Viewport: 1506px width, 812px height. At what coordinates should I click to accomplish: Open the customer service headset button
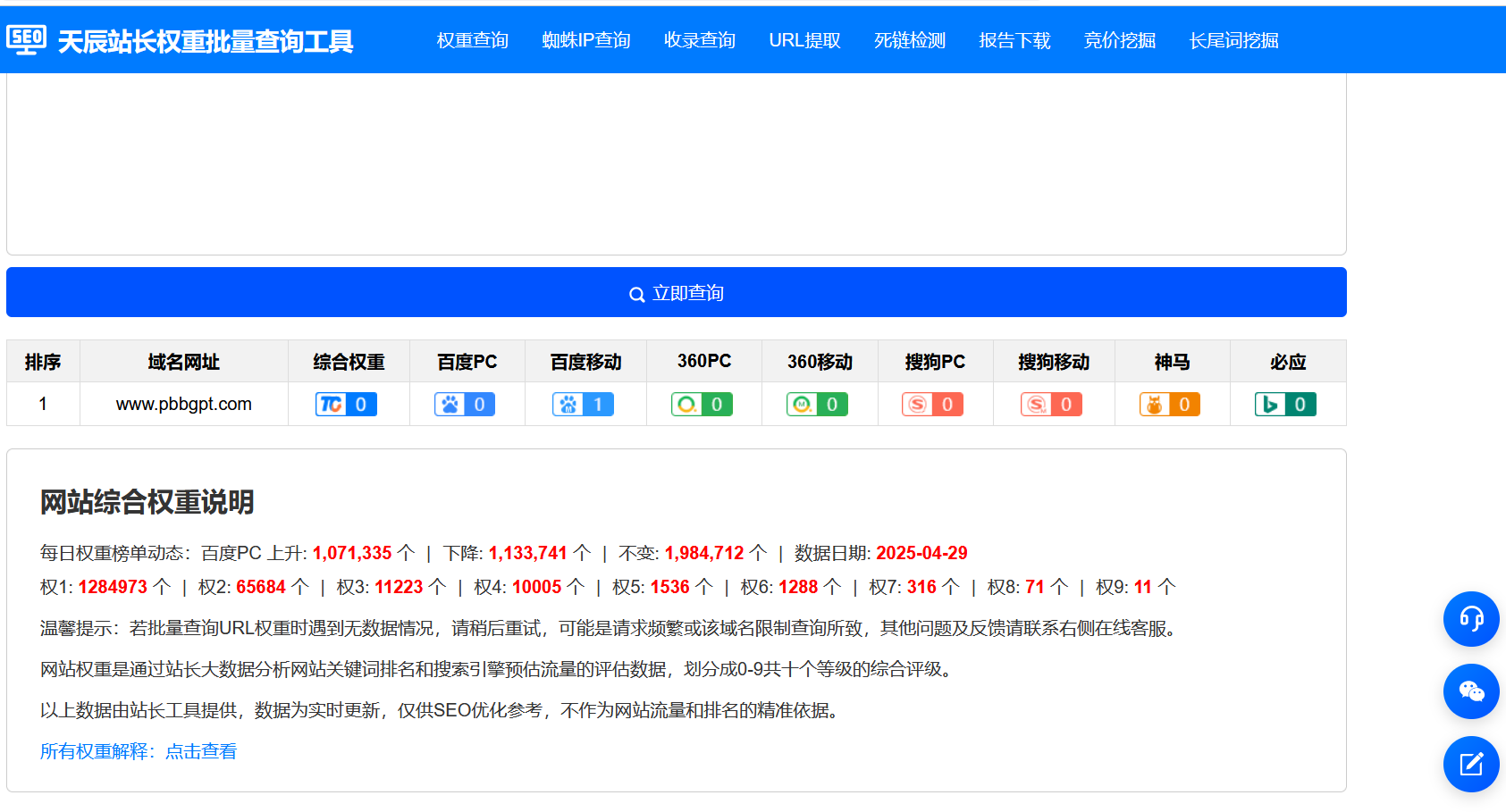(1470, 619)
